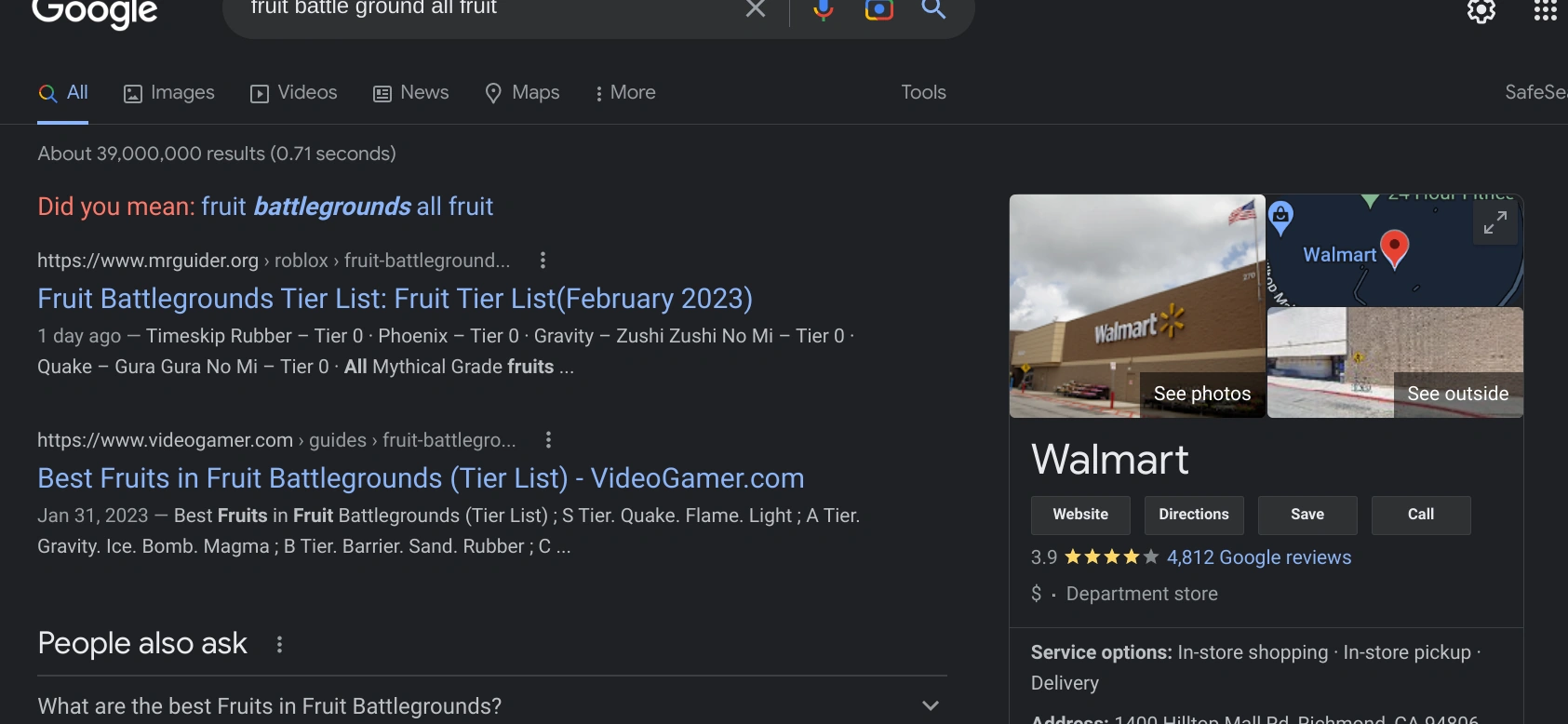Viewport: 1568px width, 724px height.
Task: Open the 4,812 Google reviews link
Action: [1258, 557]
